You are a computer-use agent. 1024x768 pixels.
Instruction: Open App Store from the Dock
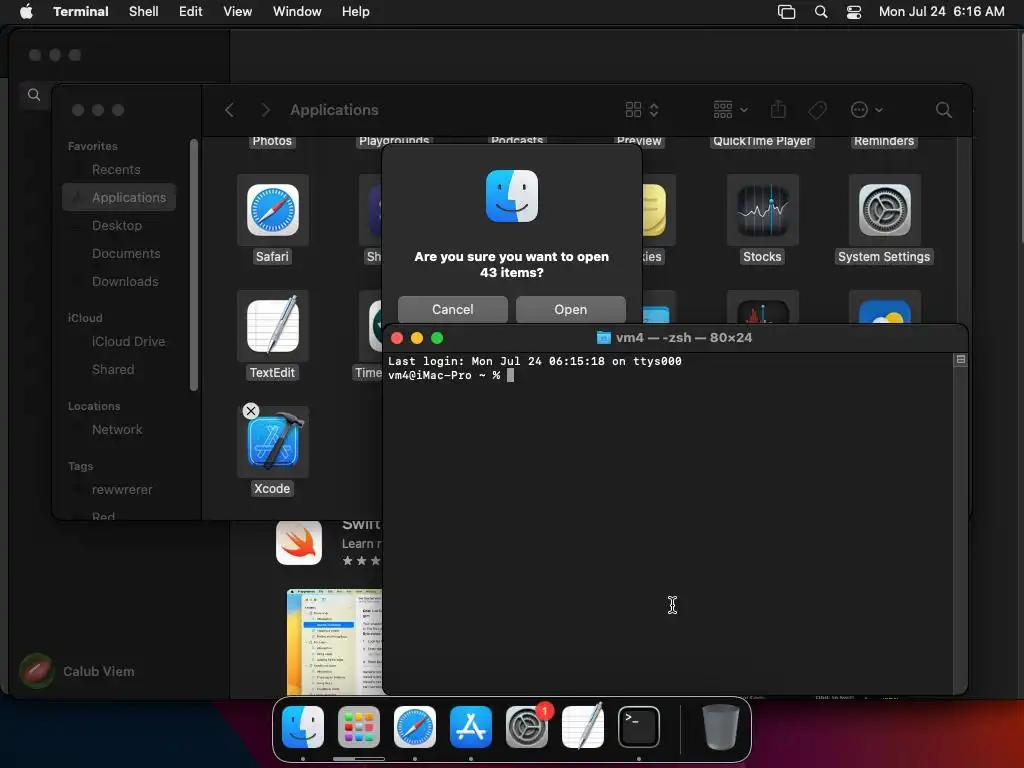click(x=471, y=727)
